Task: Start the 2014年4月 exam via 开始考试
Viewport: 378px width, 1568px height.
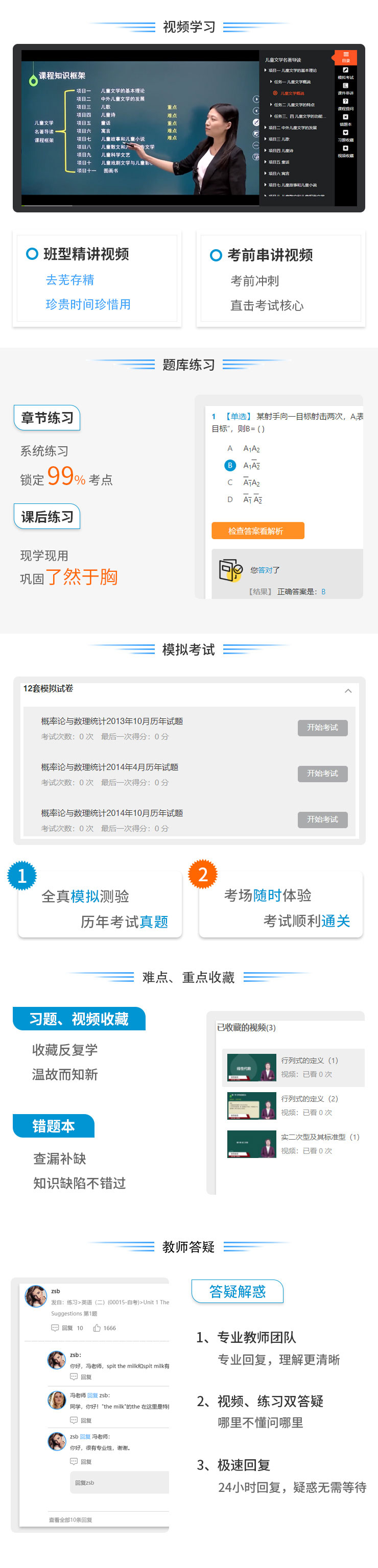Action: tap(323, 773)
